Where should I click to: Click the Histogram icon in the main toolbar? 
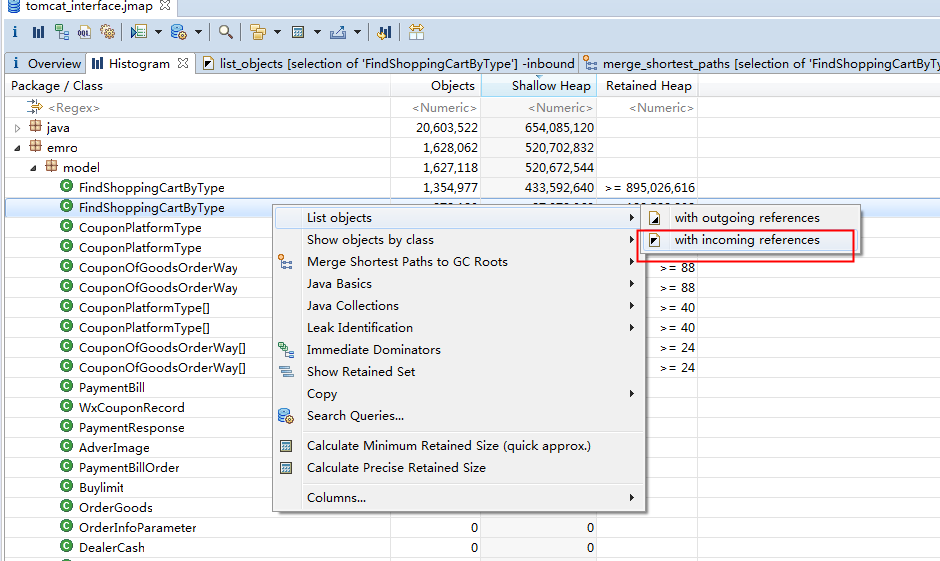click(x=38, y=32)
